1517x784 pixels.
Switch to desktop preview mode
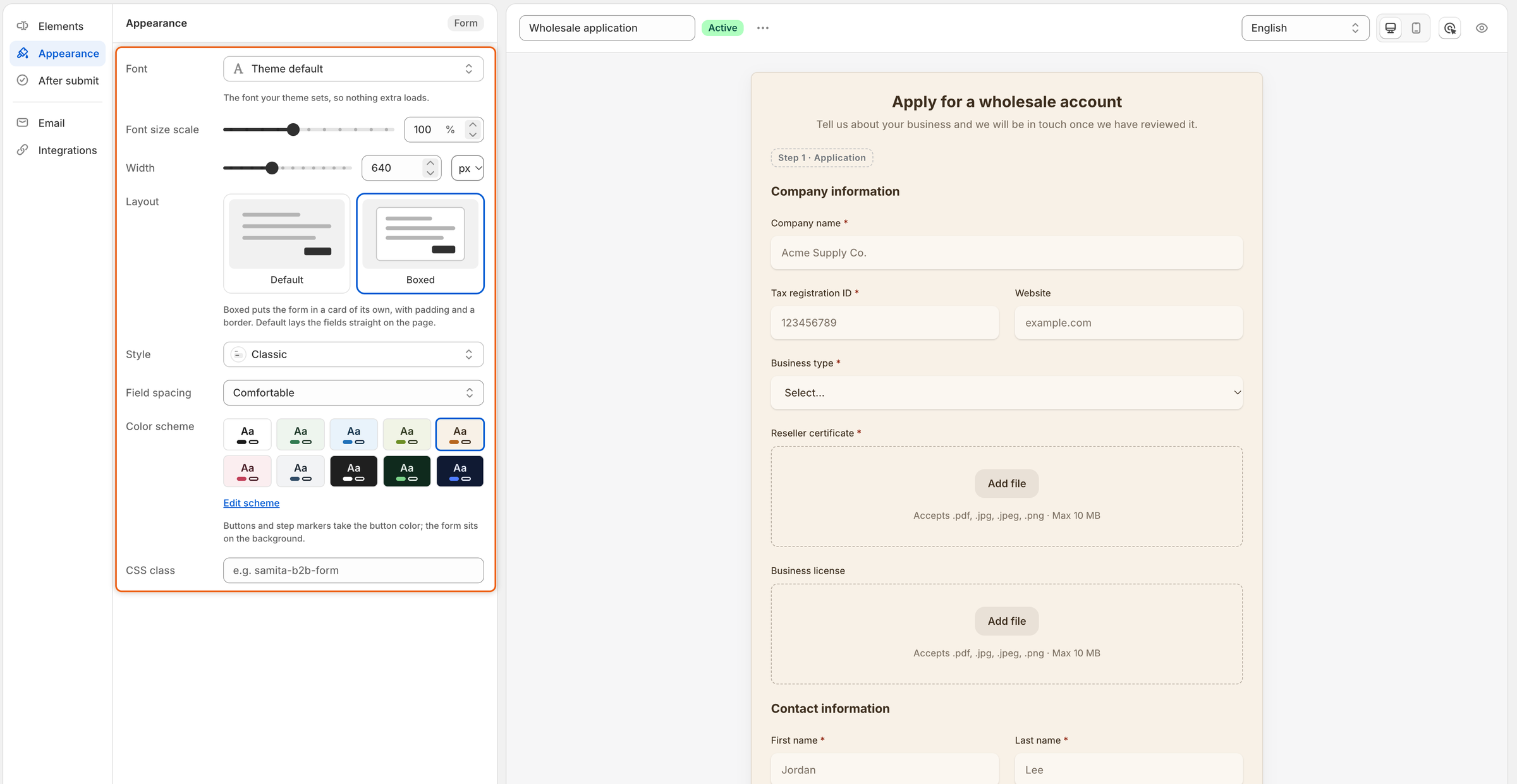pos(1390,28)
